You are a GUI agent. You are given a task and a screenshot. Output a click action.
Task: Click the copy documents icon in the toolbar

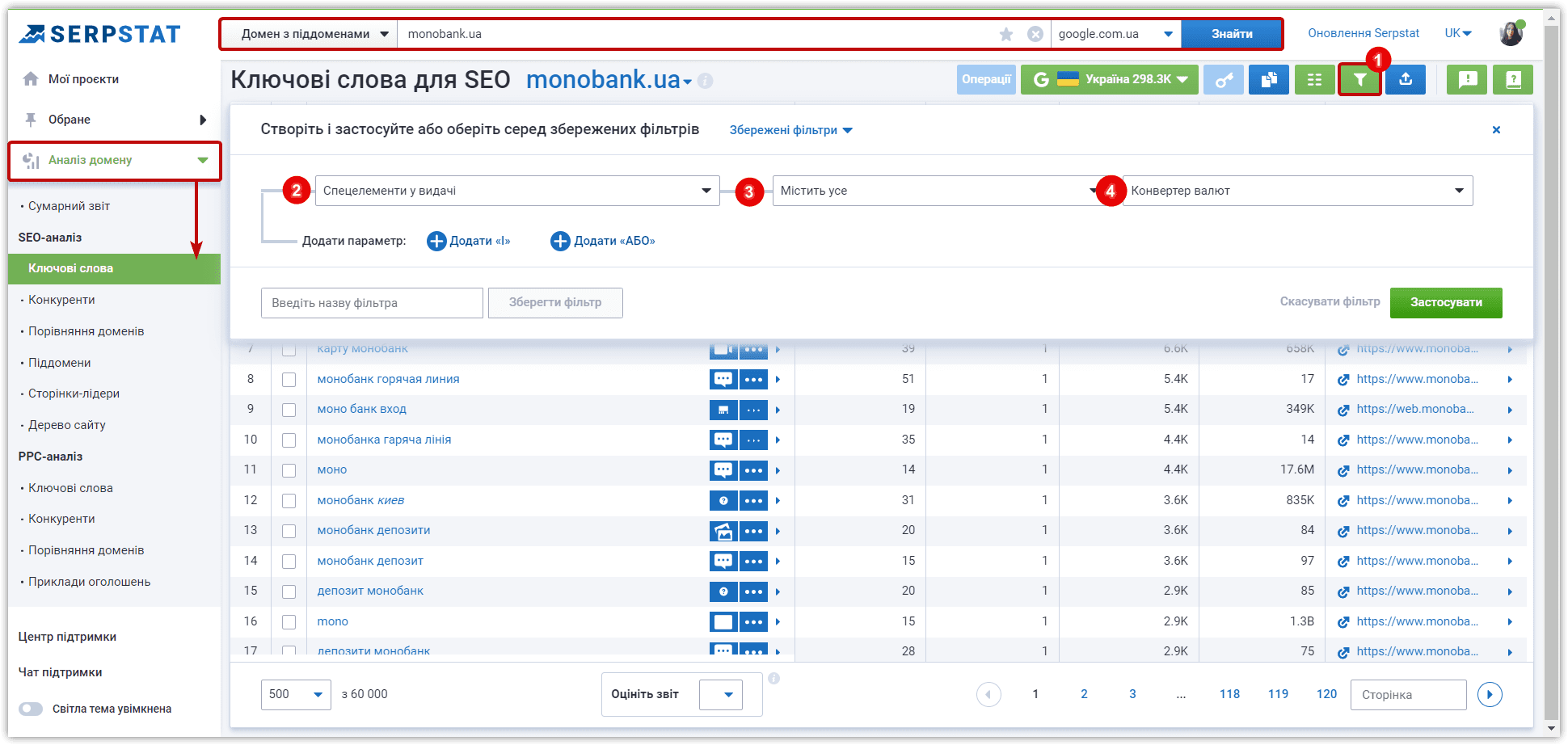1269,79
